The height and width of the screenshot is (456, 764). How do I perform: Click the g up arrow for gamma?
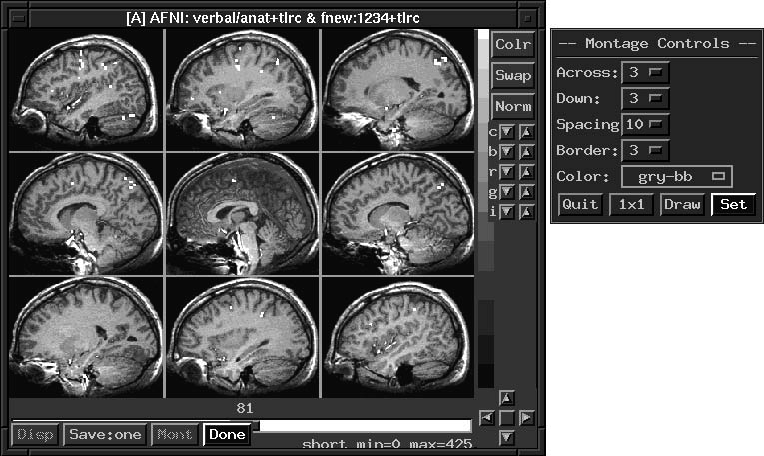(x=527, y=192)
